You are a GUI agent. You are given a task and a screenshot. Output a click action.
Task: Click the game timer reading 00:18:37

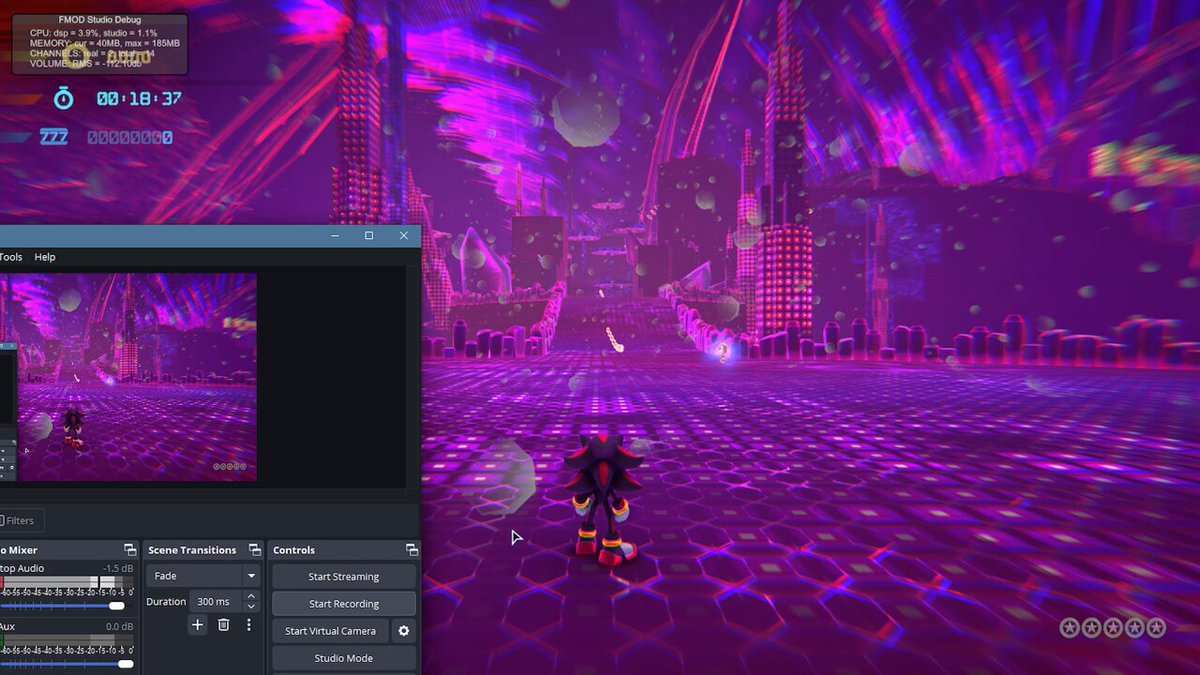[x=139, y=99]
